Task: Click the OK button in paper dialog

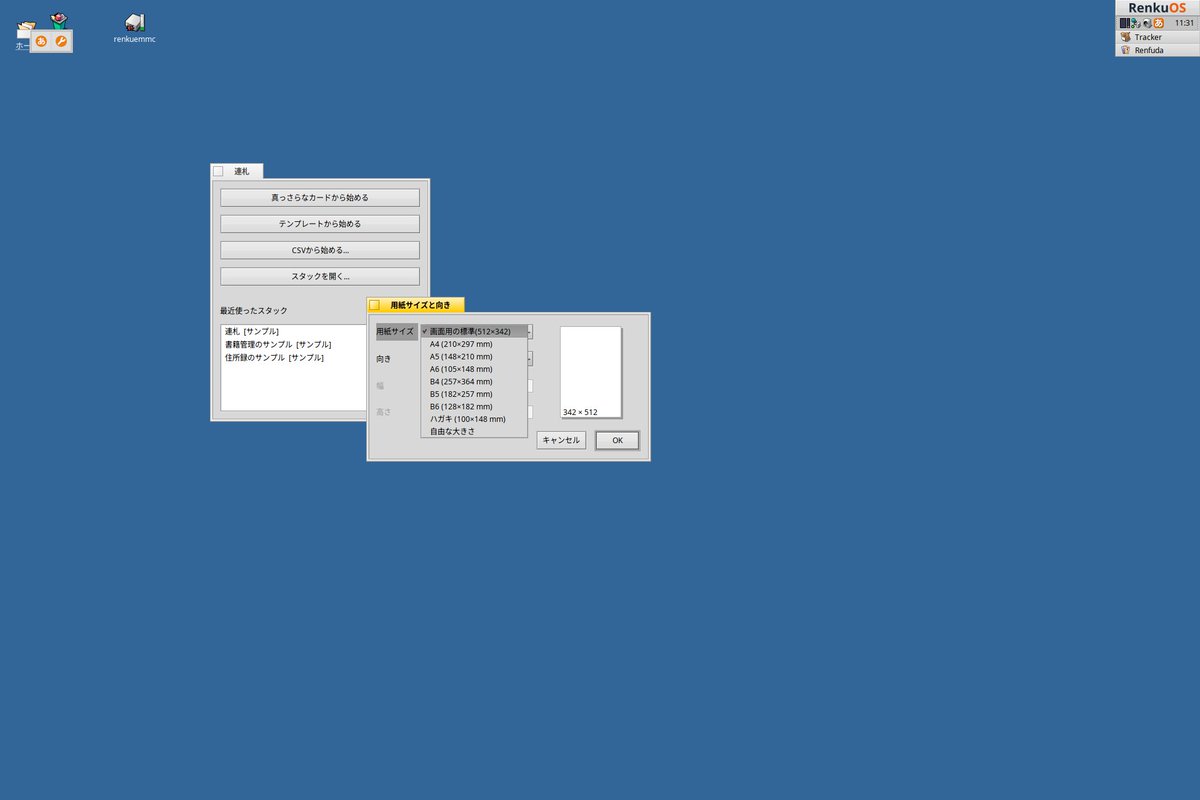Action: [617, 440]
